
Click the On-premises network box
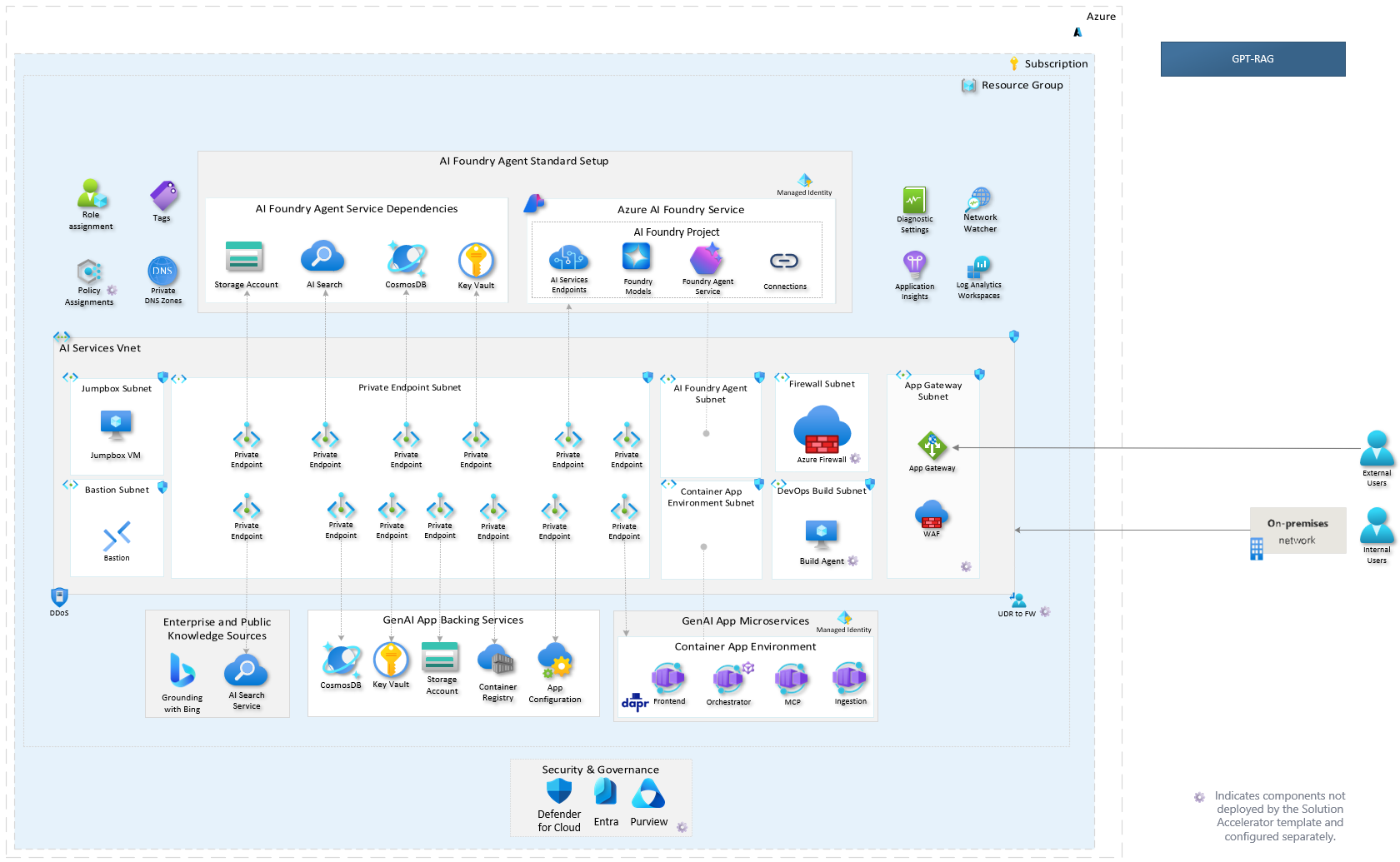coord(1297,531)
